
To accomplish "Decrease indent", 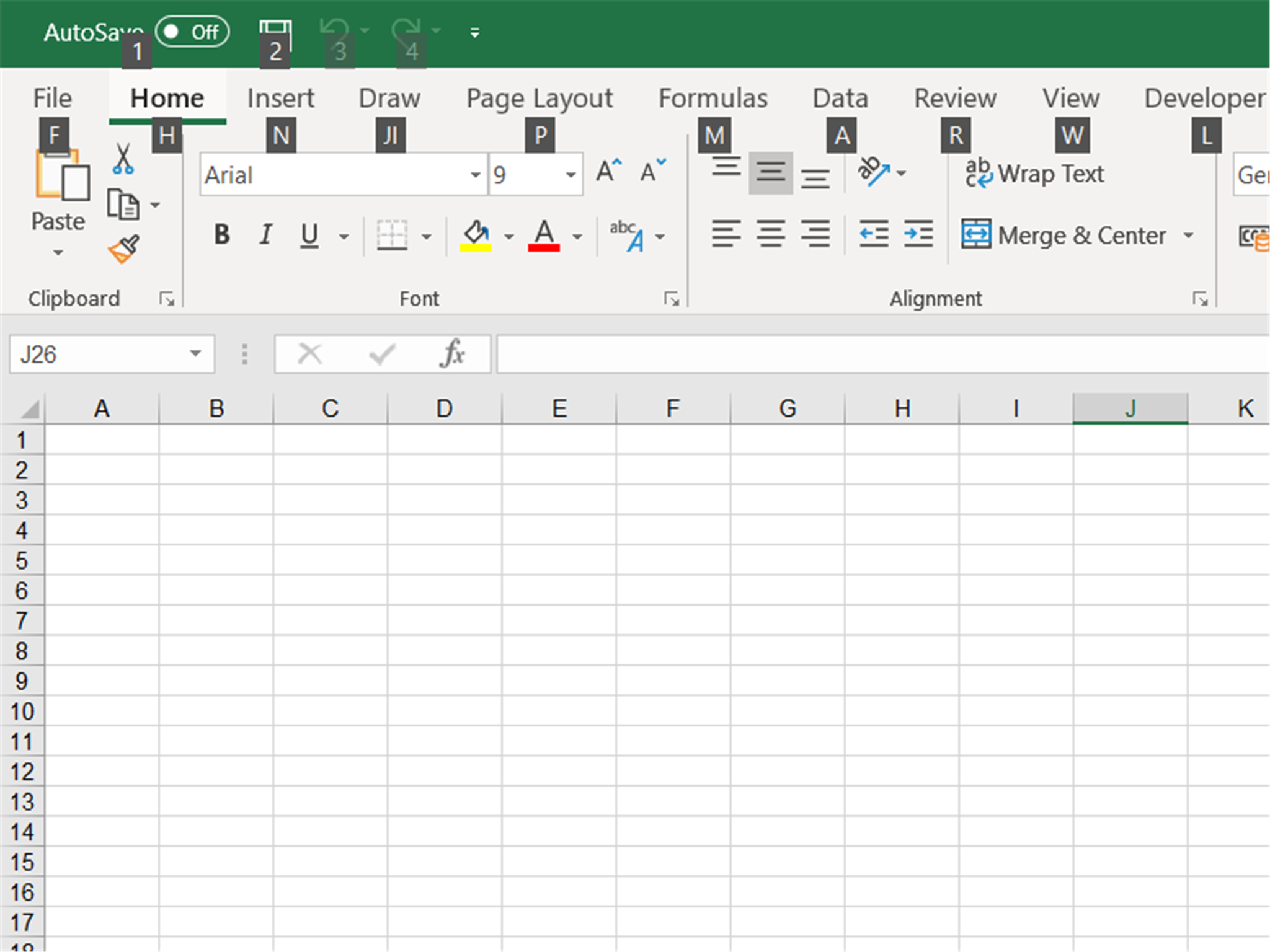I will tap(874, 234).
